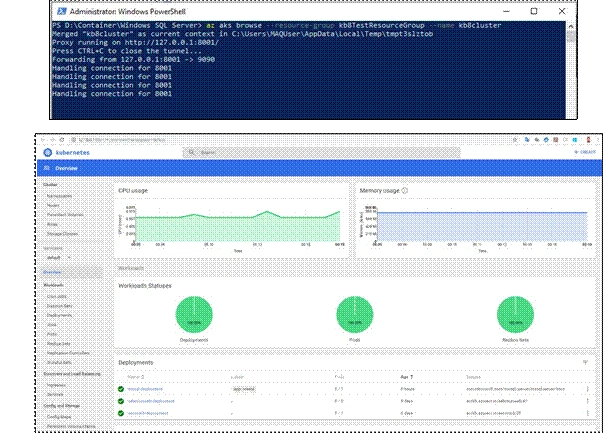Open the third deployment link in table

(x=148, y=413)
